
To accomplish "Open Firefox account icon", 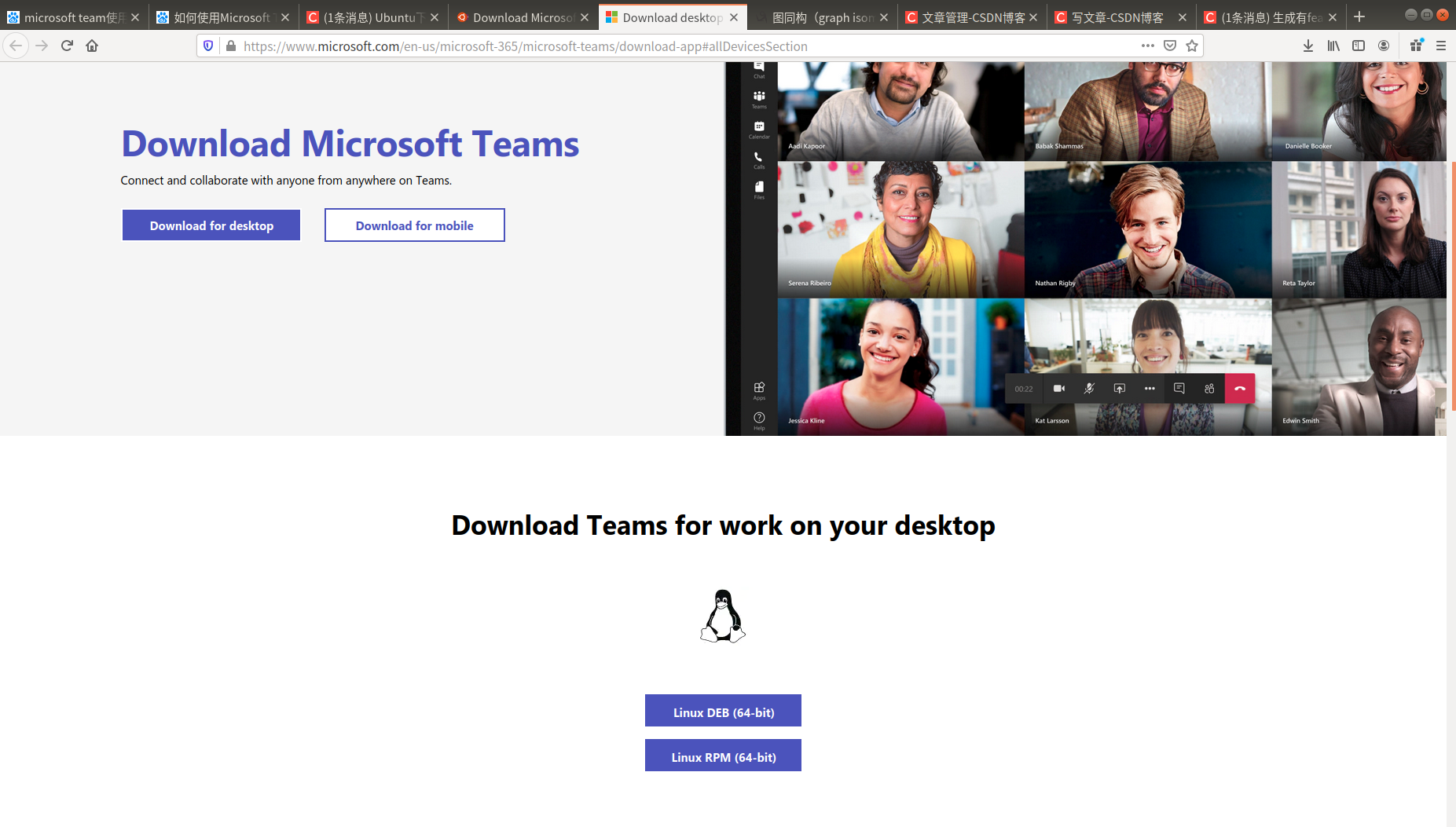I will tap(1384, 46).
